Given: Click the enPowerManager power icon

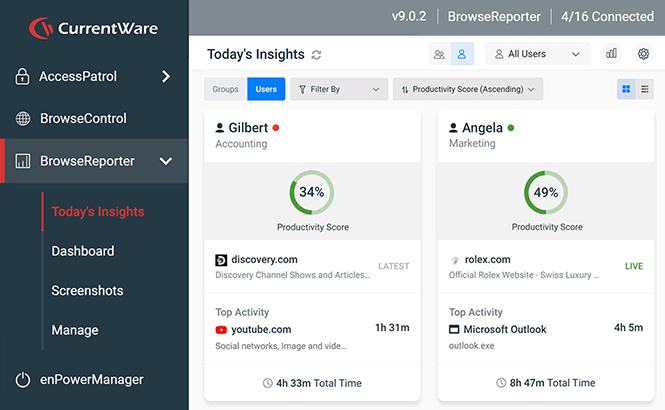Looking at the screenshot, I should pos(23,379).
